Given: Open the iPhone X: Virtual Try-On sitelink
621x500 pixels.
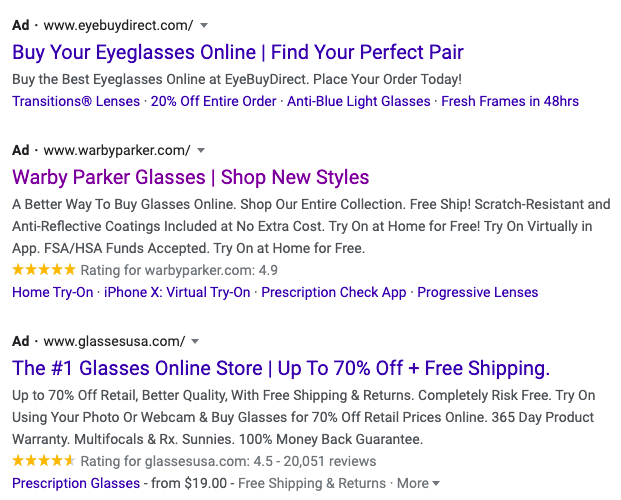Looking at the screenshot, I should coord(177,292).
